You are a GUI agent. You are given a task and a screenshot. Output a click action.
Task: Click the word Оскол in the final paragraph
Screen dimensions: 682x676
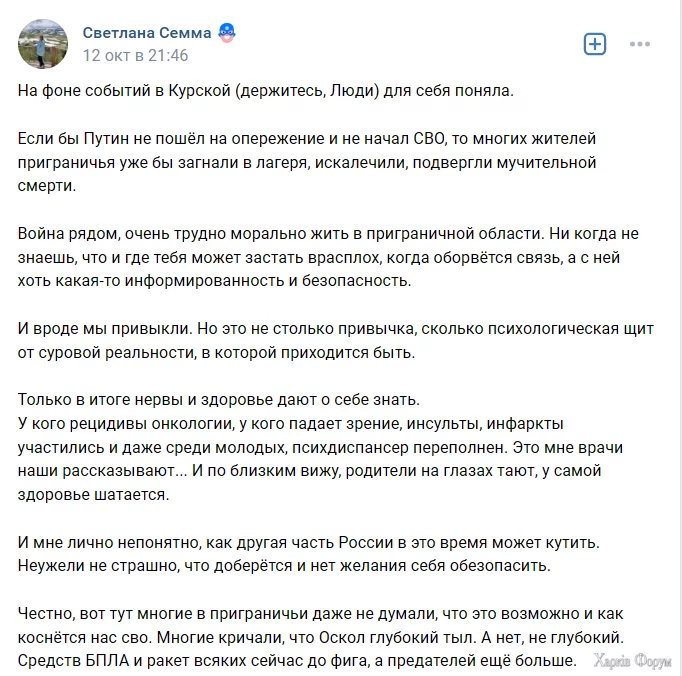pos(342,637)
